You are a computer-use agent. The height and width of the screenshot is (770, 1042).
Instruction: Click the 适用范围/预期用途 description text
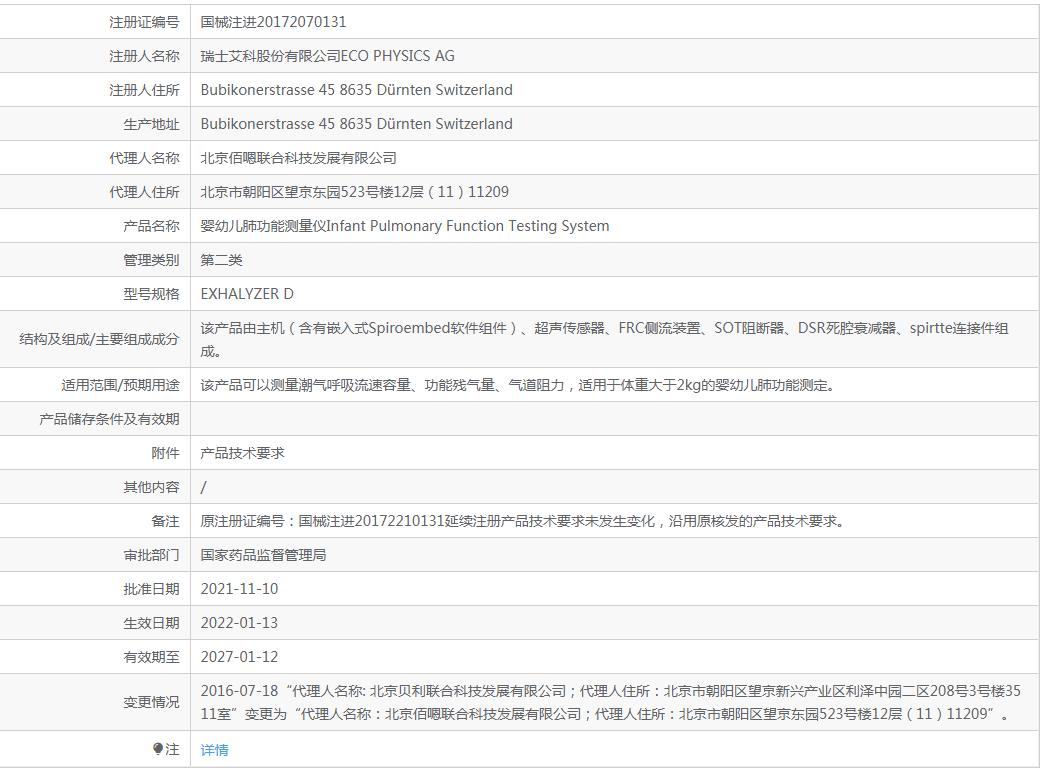point(517,385)
